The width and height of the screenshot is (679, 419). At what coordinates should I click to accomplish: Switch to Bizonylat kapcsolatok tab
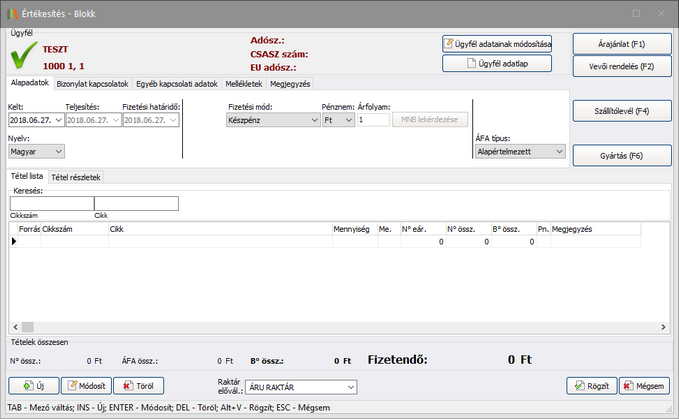(97, 84)
